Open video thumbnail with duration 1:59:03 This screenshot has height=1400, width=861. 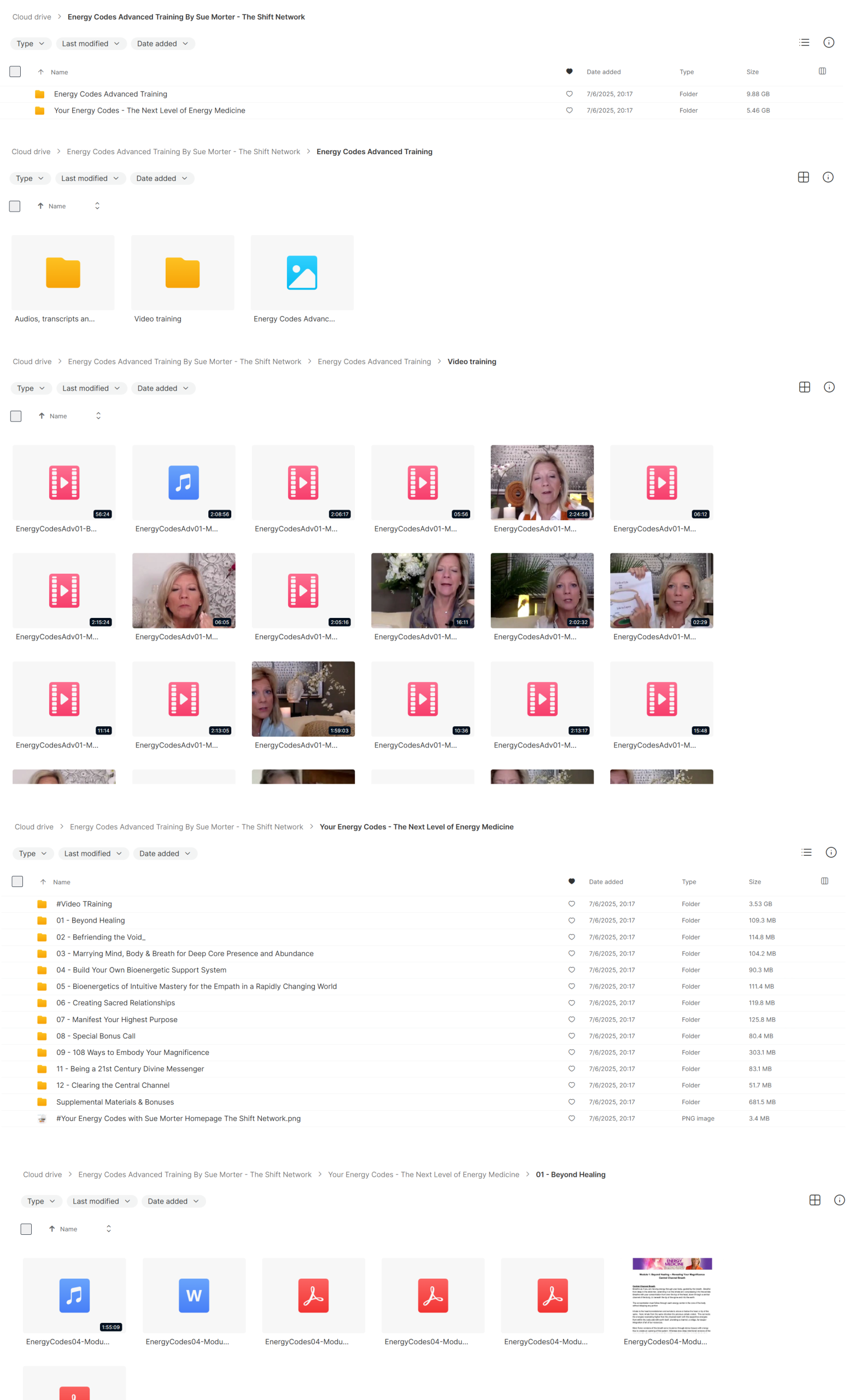[303, 699]
